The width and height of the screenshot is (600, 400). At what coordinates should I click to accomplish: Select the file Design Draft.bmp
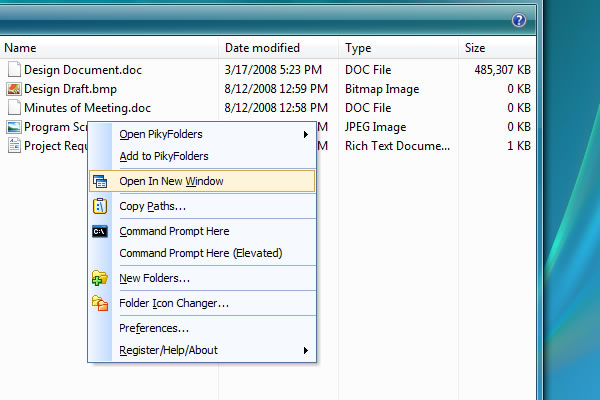[x=70, y=89]
